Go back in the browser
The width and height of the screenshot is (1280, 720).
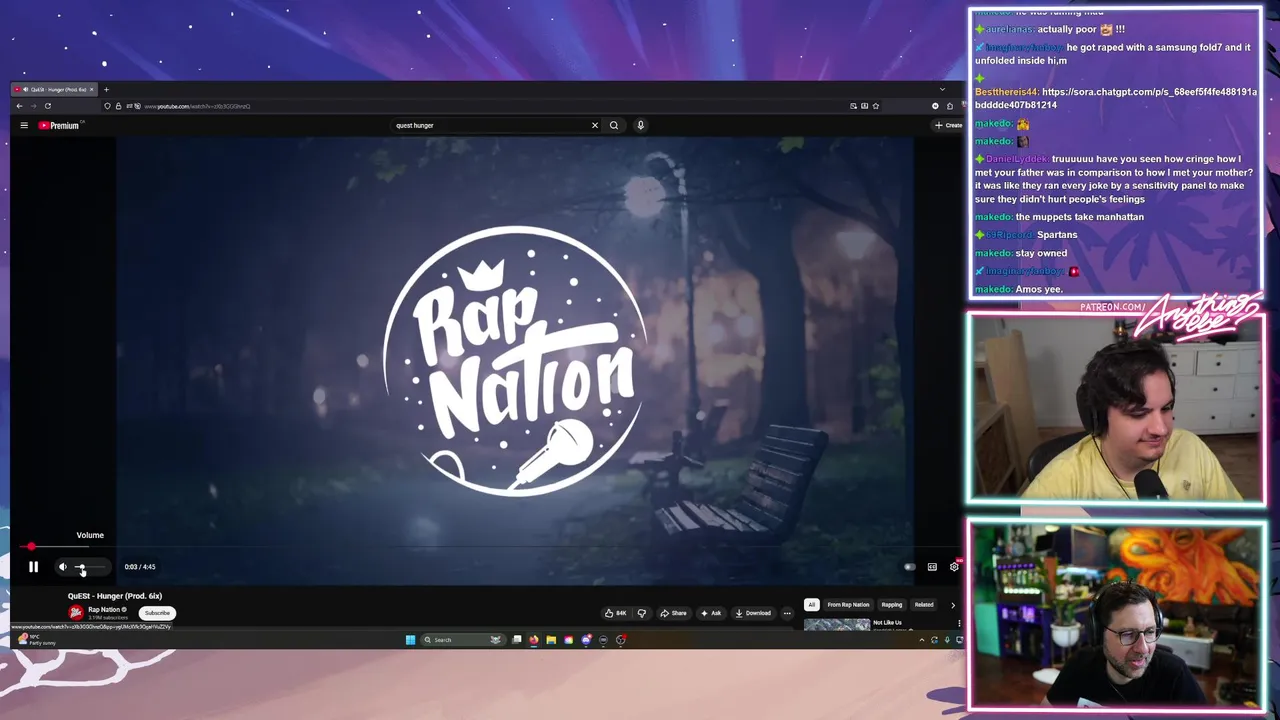pos(19,106)
